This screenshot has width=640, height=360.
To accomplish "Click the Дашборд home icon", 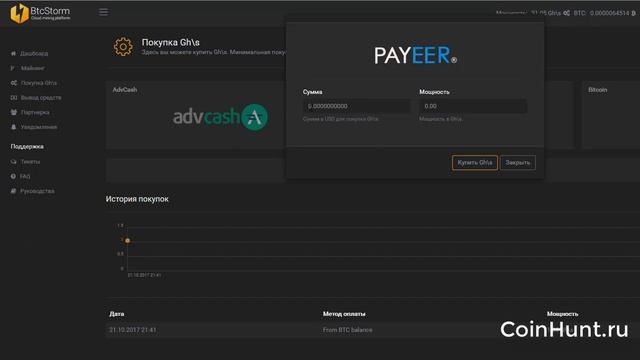I will click(13, 53).
